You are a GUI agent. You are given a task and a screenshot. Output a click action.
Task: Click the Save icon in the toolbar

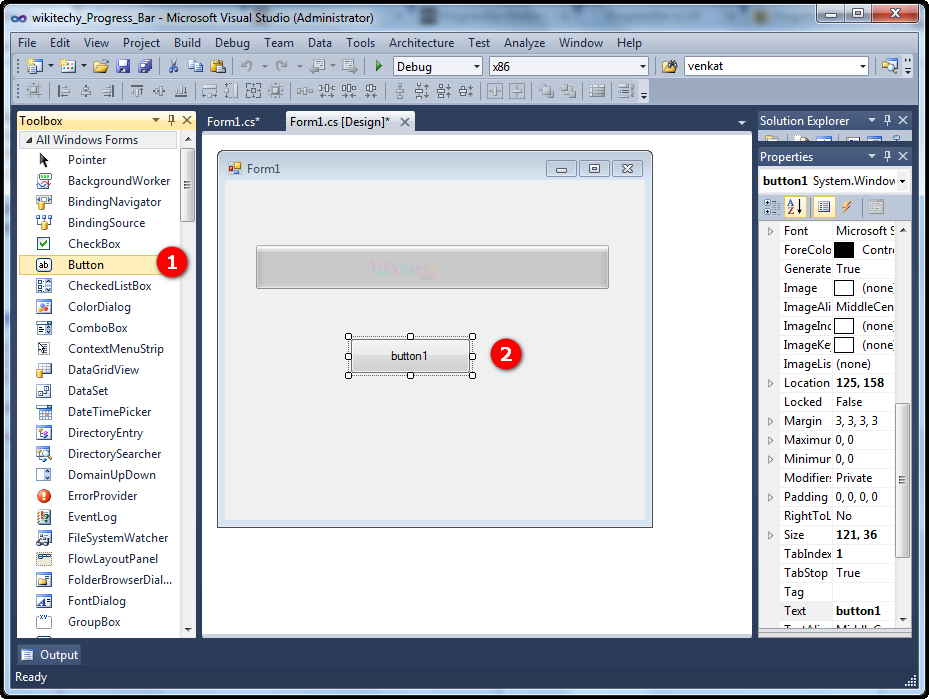[x=123, y=66]
